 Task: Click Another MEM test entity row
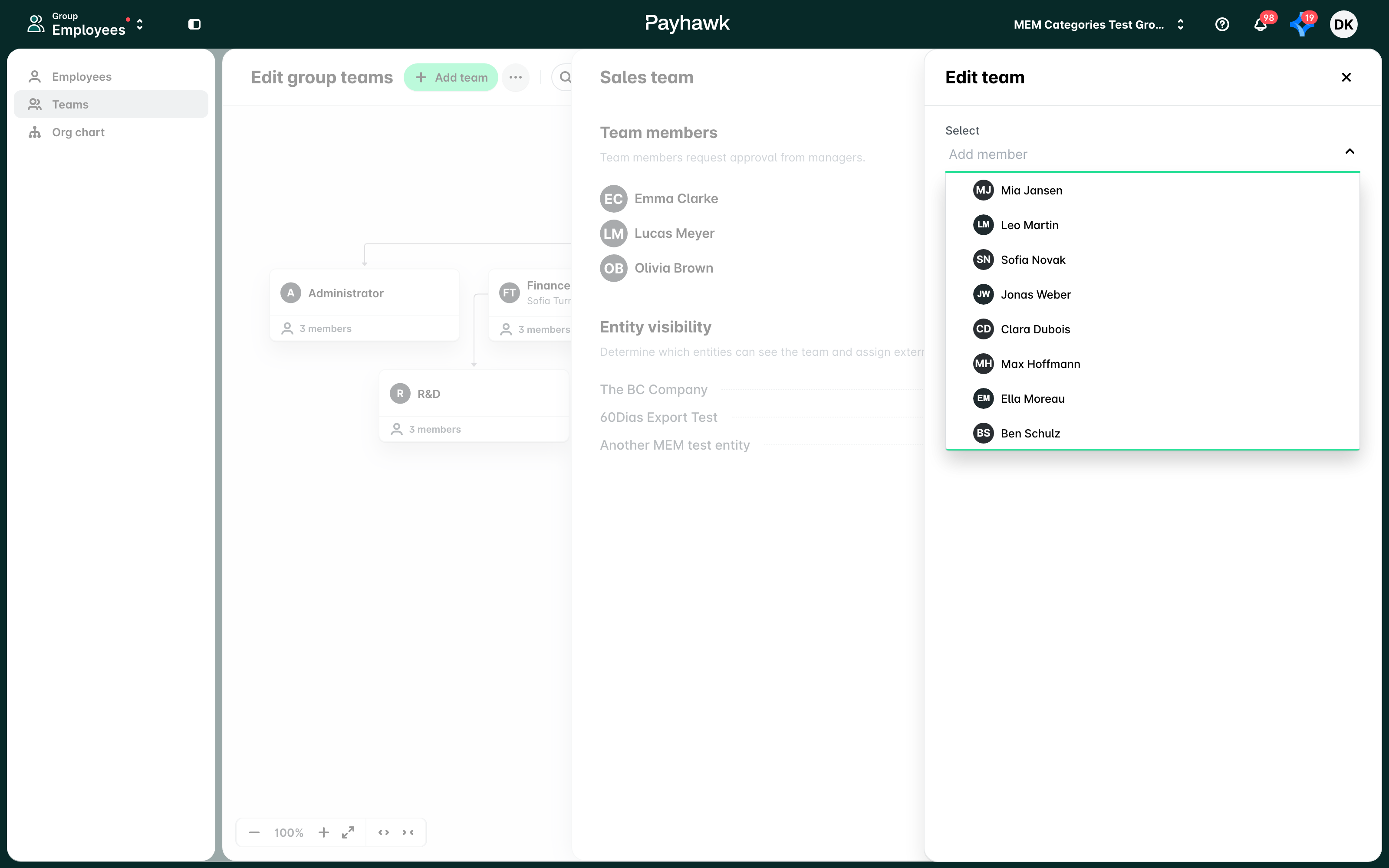(761, 445)
